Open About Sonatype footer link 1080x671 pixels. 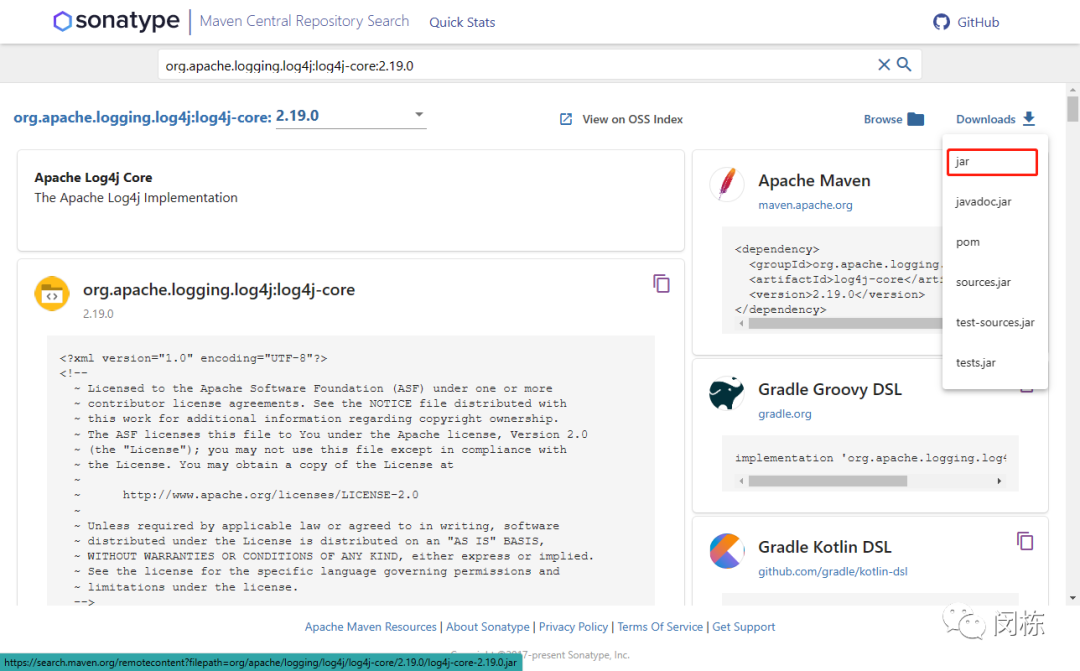488,627
